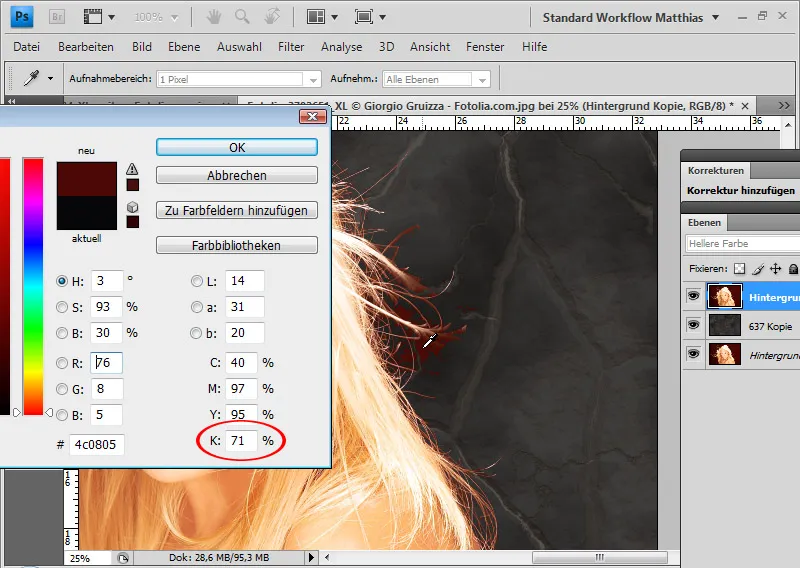
Task: Launch Adobe Bridge via Br icon
Action: (x=57, y=17)
